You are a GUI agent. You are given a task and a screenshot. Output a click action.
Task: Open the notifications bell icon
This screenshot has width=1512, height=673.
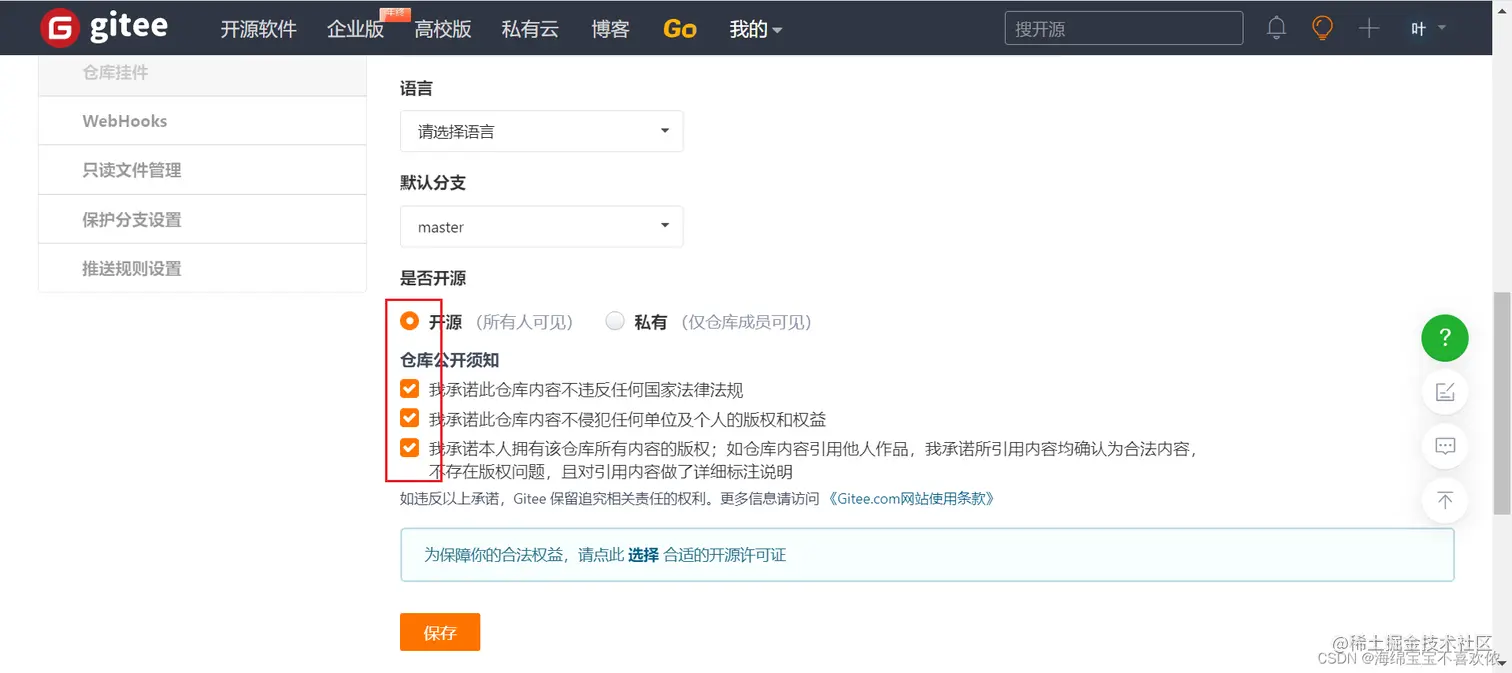tap(1276, 28)
